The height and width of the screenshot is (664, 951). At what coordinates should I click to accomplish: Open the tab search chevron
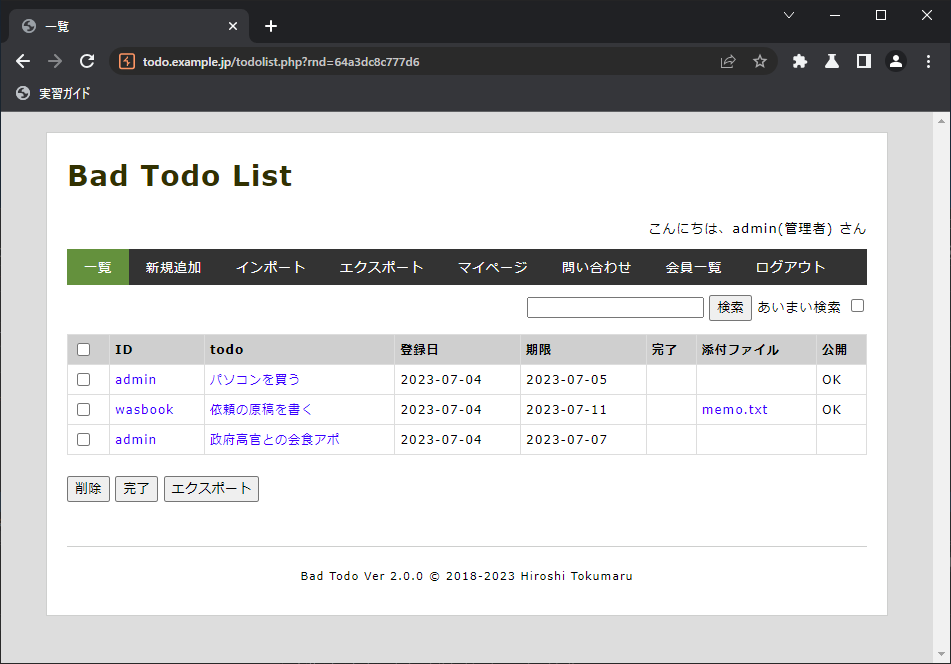[789, 15]
